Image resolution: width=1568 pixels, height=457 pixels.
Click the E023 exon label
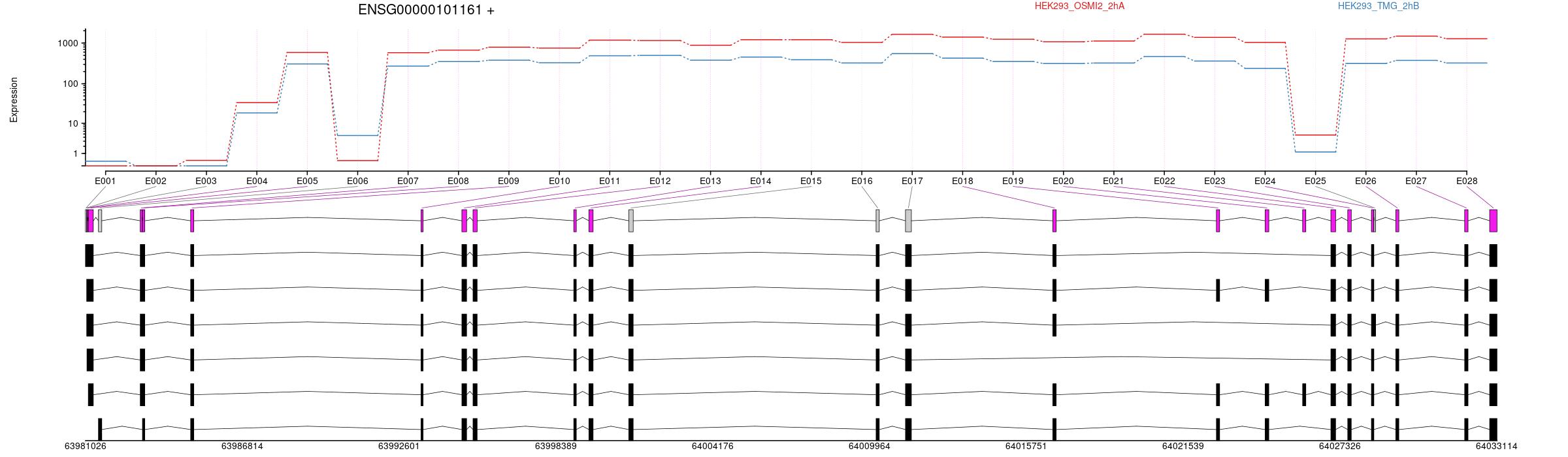point(1215,181)
